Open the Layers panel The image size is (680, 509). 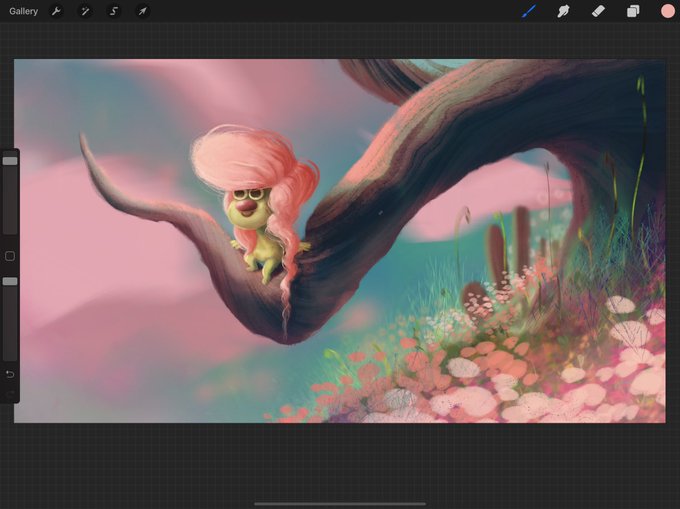click(633, 11)
